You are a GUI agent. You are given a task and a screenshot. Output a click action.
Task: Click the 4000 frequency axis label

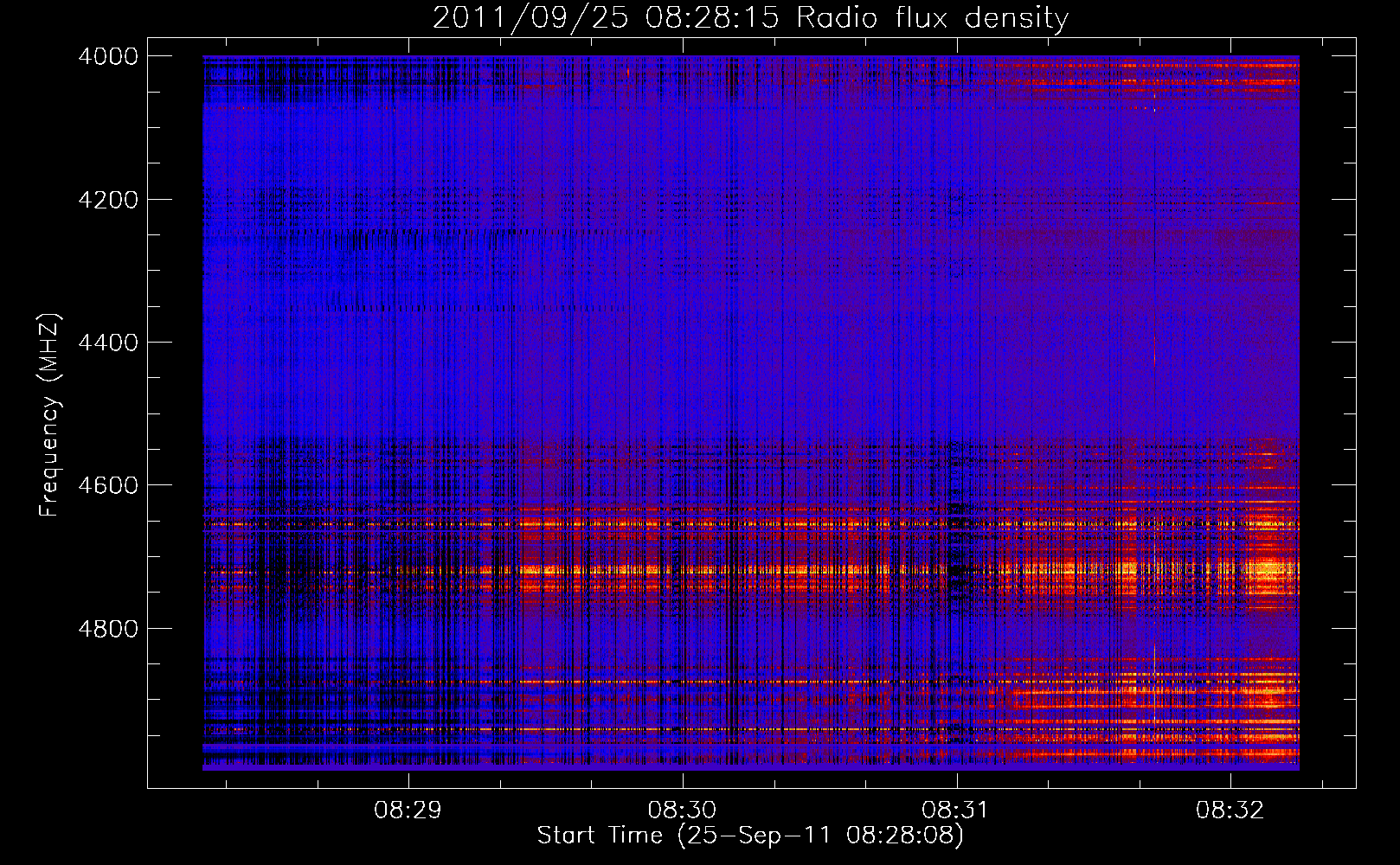point(108,56)
